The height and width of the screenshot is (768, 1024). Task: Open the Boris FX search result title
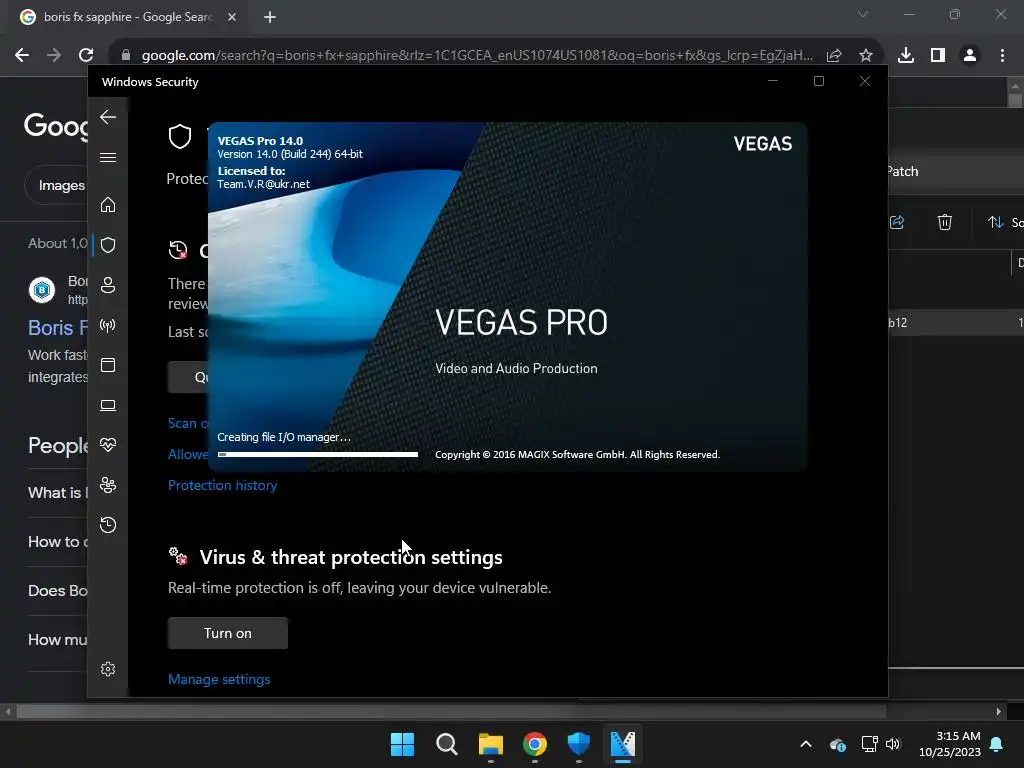[x=57, y=328]
